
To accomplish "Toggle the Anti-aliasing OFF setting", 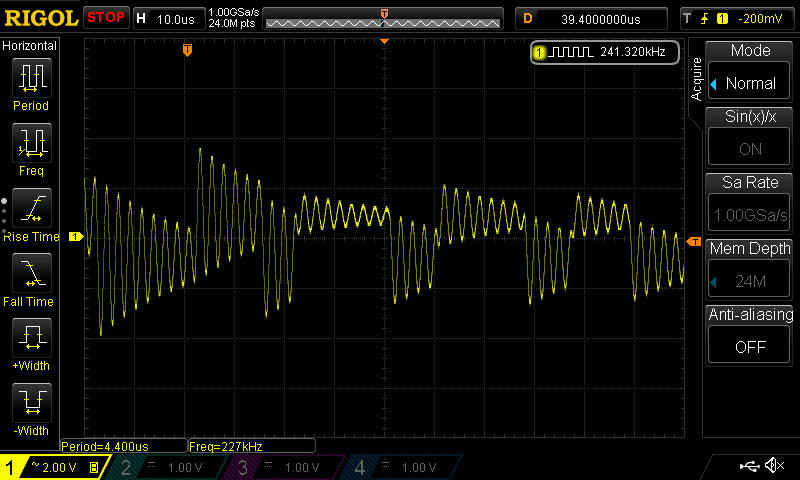I will pos(749,346).
